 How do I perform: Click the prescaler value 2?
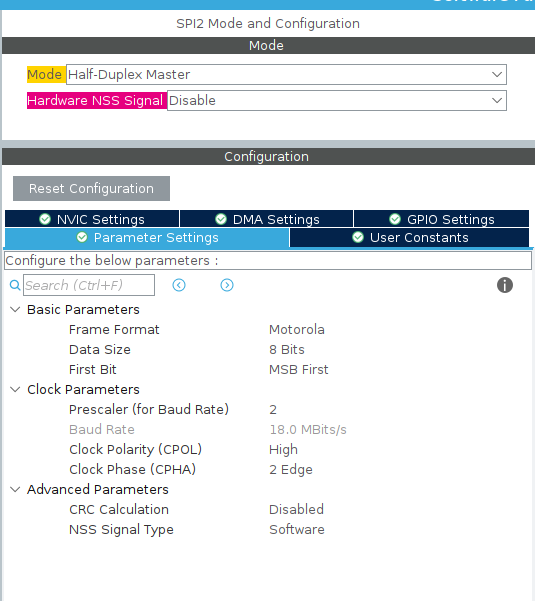[x=273, y=410]
